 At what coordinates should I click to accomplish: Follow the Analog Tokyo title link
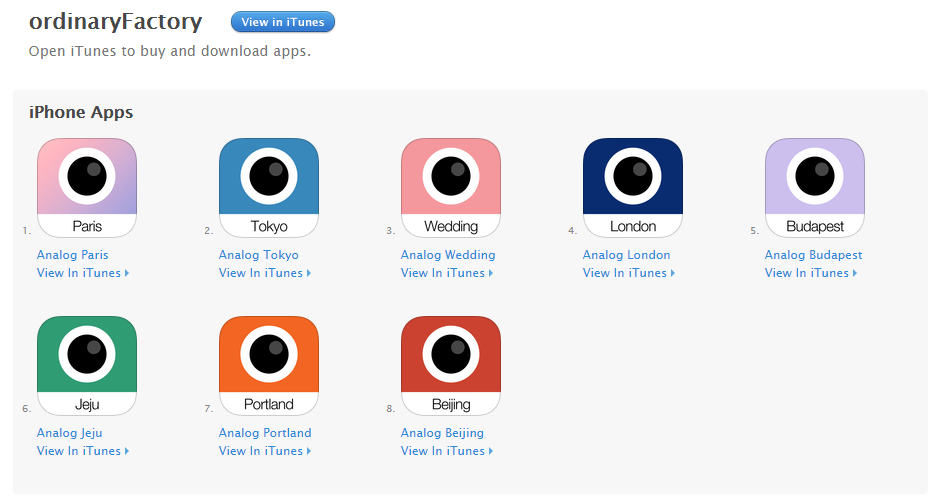259,255
